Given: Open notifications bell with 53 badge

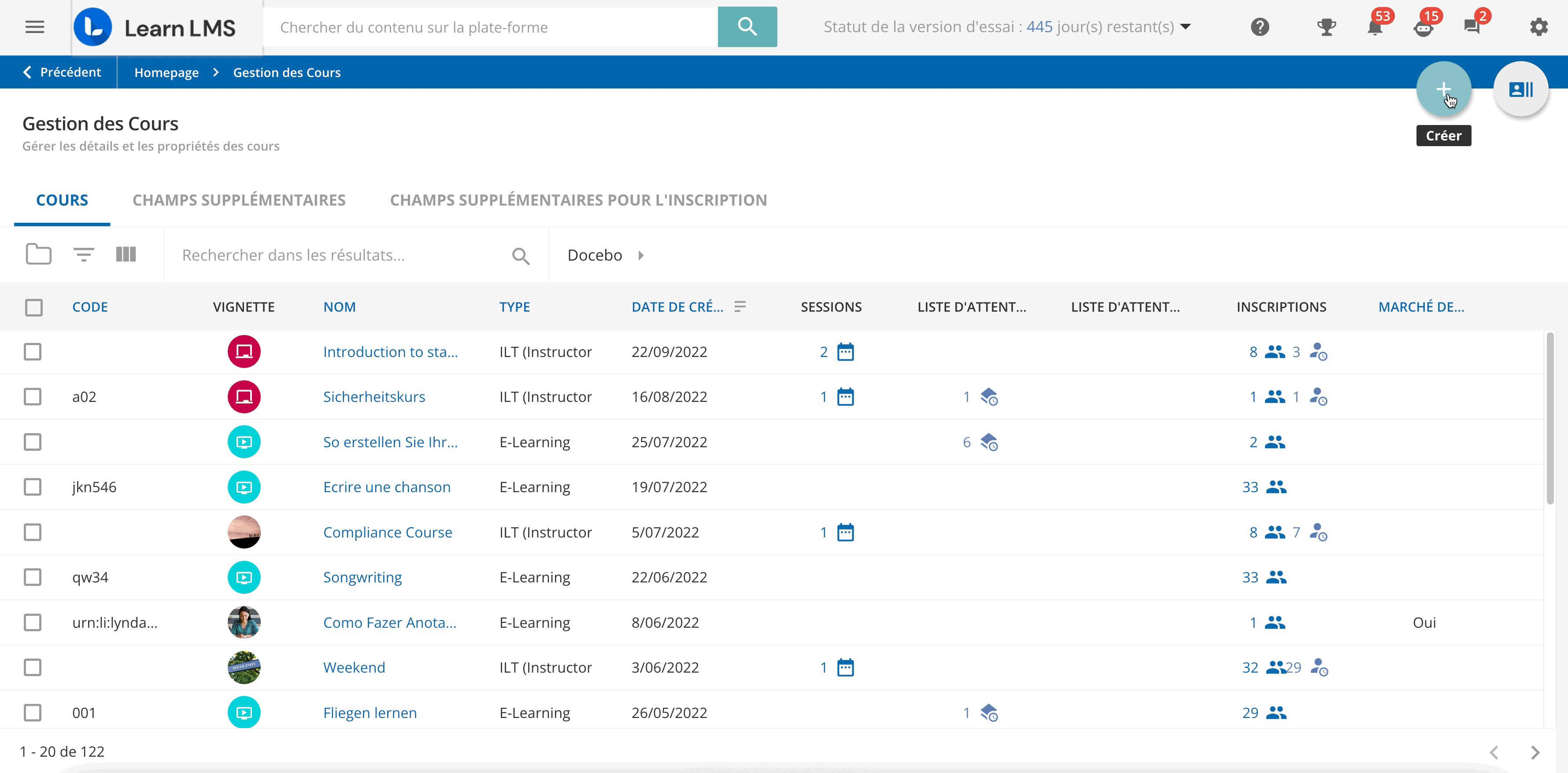Looking at the screenshot, I should (1375, 27).
